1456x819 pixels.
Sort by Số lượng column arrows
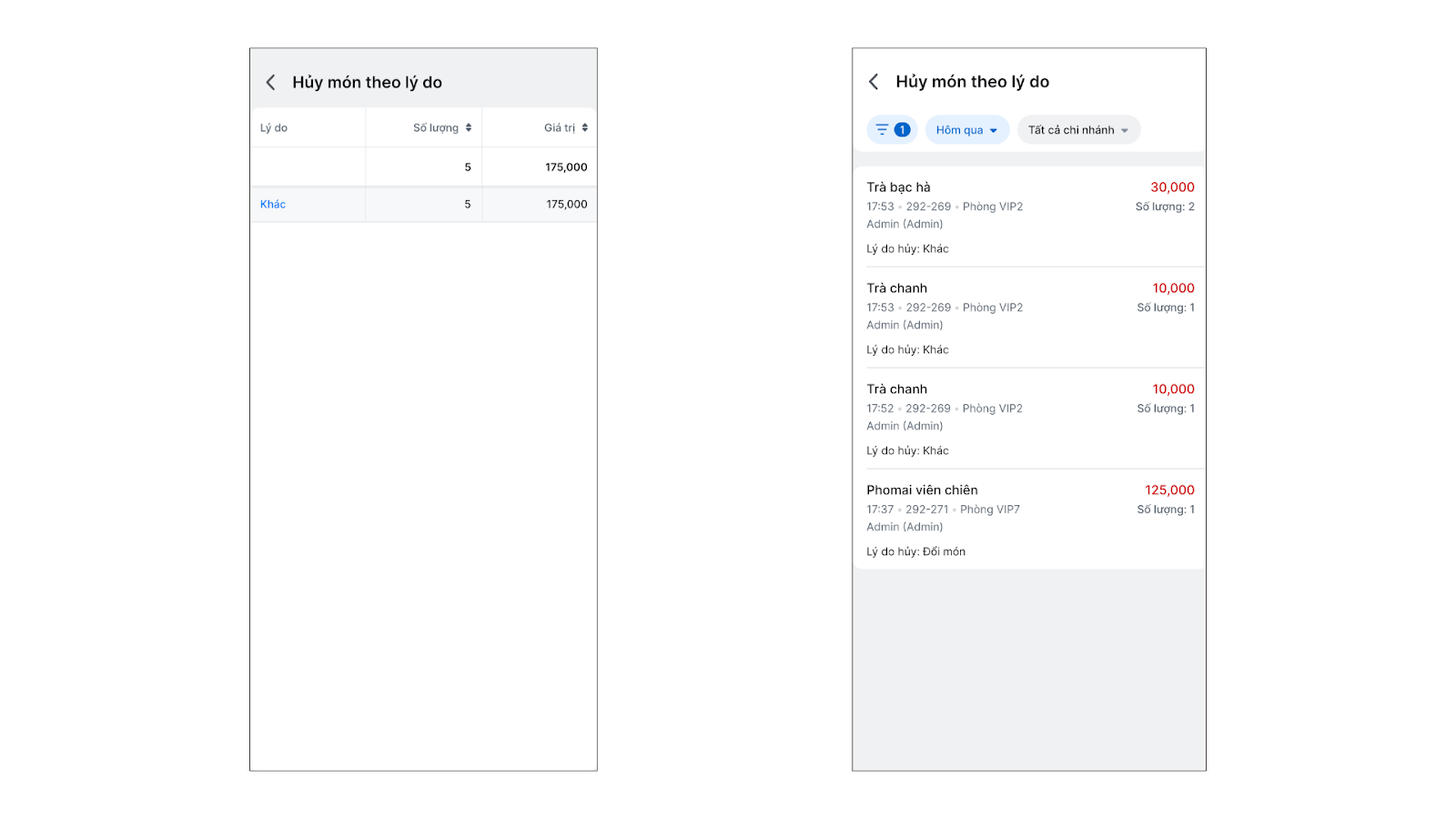pyautogui.click(x=469, y=128)
